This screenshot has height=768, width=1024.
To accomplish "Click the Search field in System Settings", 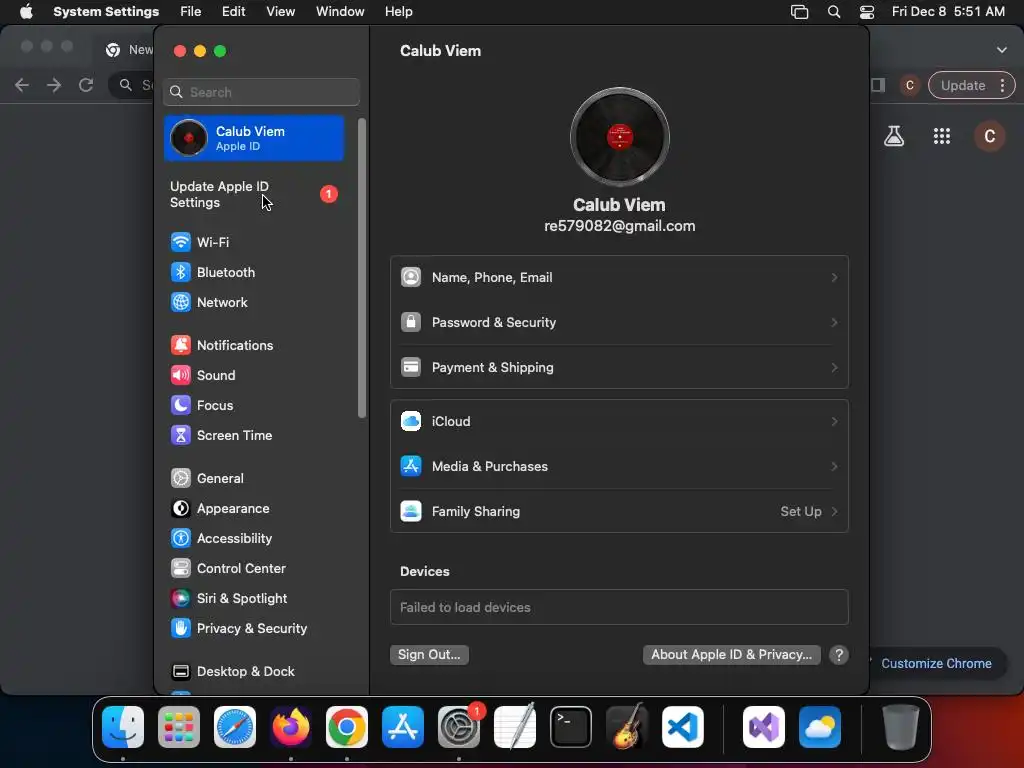I will [261, 92].
